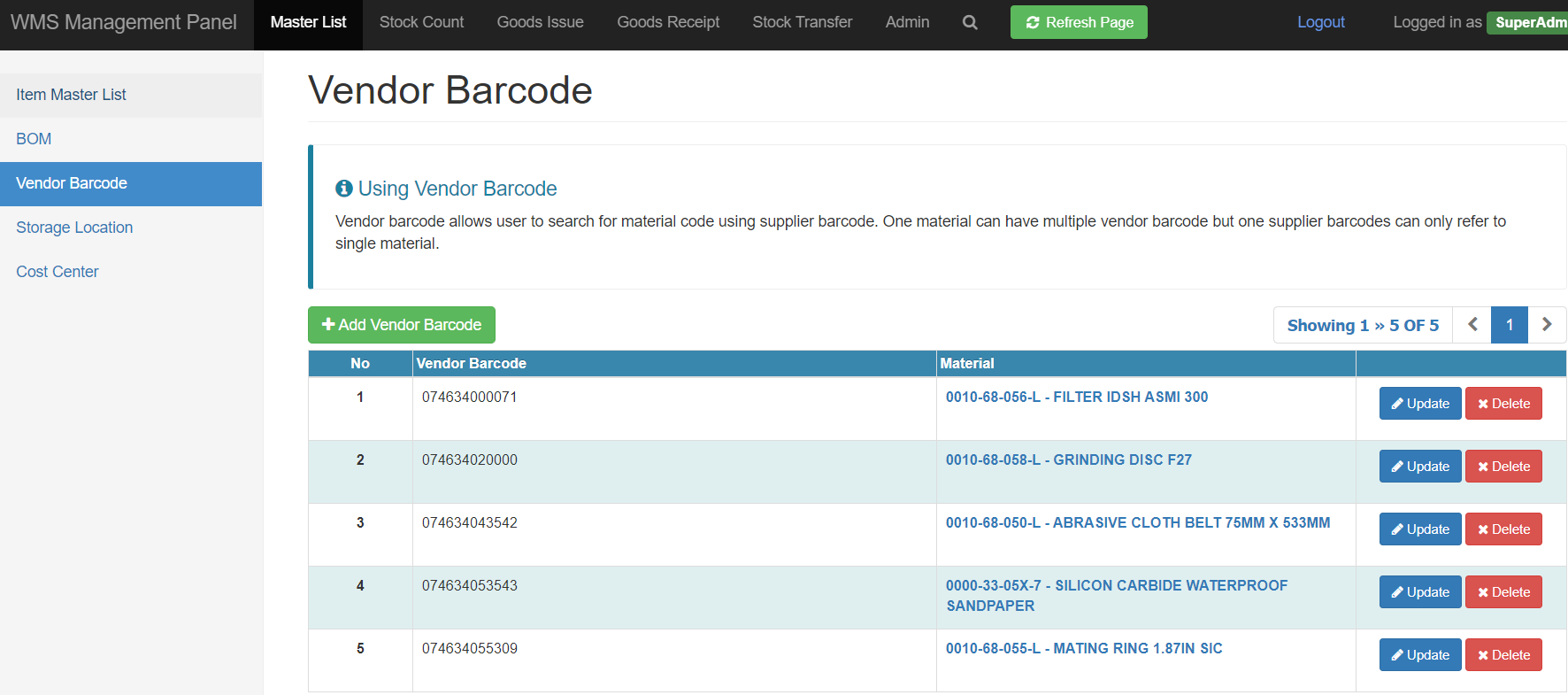Select page 1 in pagination
The height and width of the screenshot is (695, 1568).
(x=1510, y=325)
